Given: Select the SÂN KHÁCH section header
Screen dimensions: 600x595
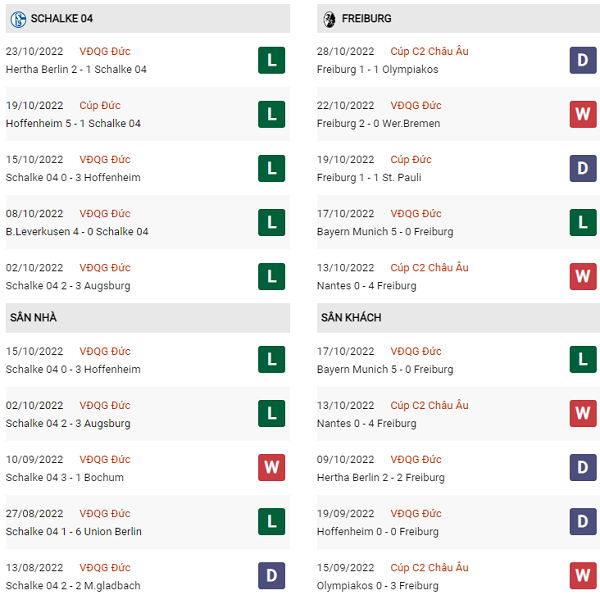Looking at the screenshot, I should pyautogui.click(x=351, y=317).
